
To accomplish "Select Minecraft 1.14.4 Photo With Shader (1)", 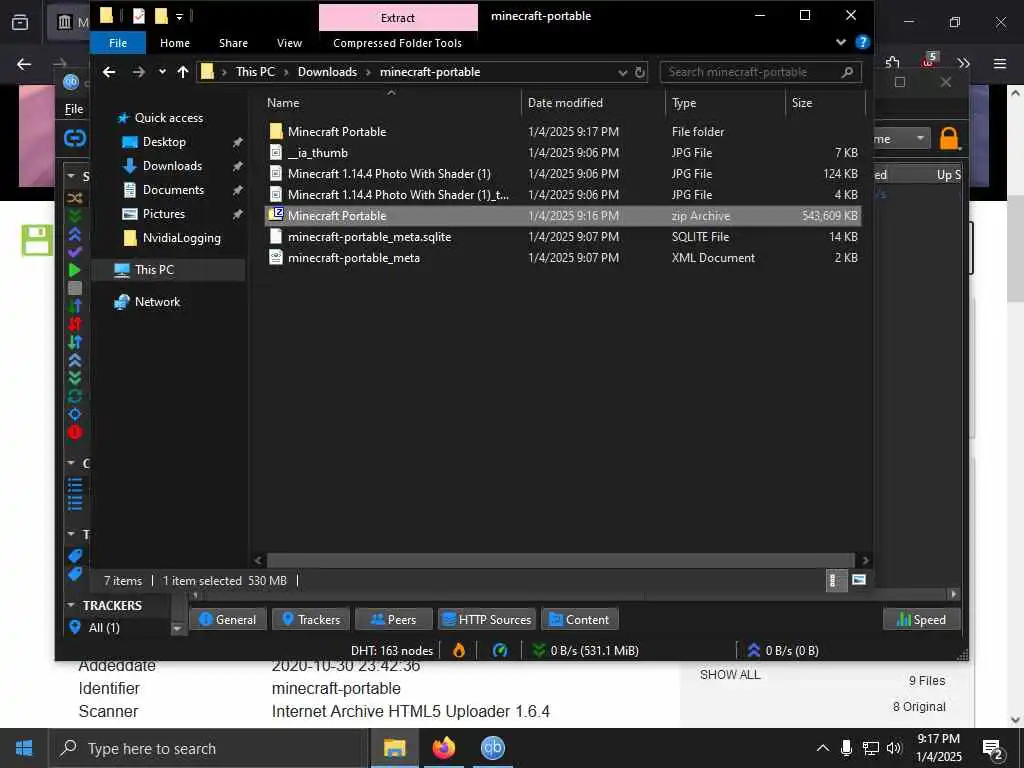I will pyautogui.click(x=389, y=174).
